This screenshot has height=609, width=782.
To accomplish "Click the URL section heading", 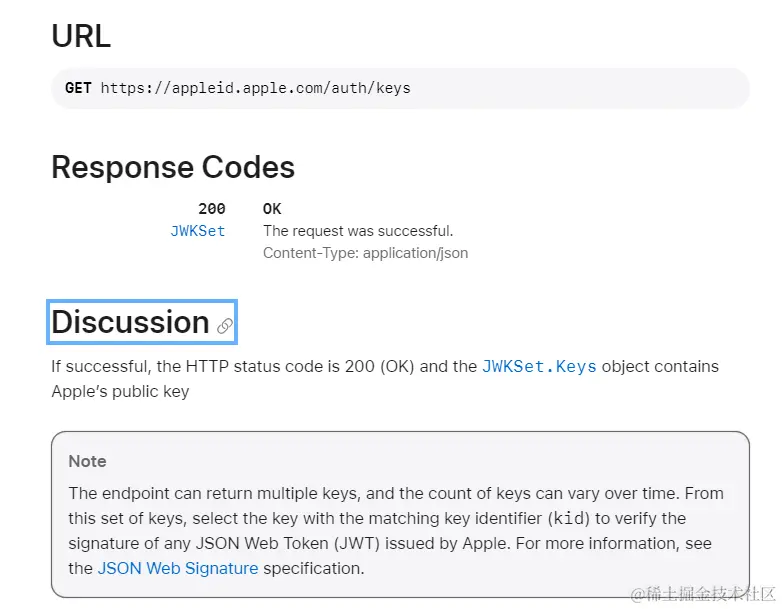I will click(x=81, y=36).
